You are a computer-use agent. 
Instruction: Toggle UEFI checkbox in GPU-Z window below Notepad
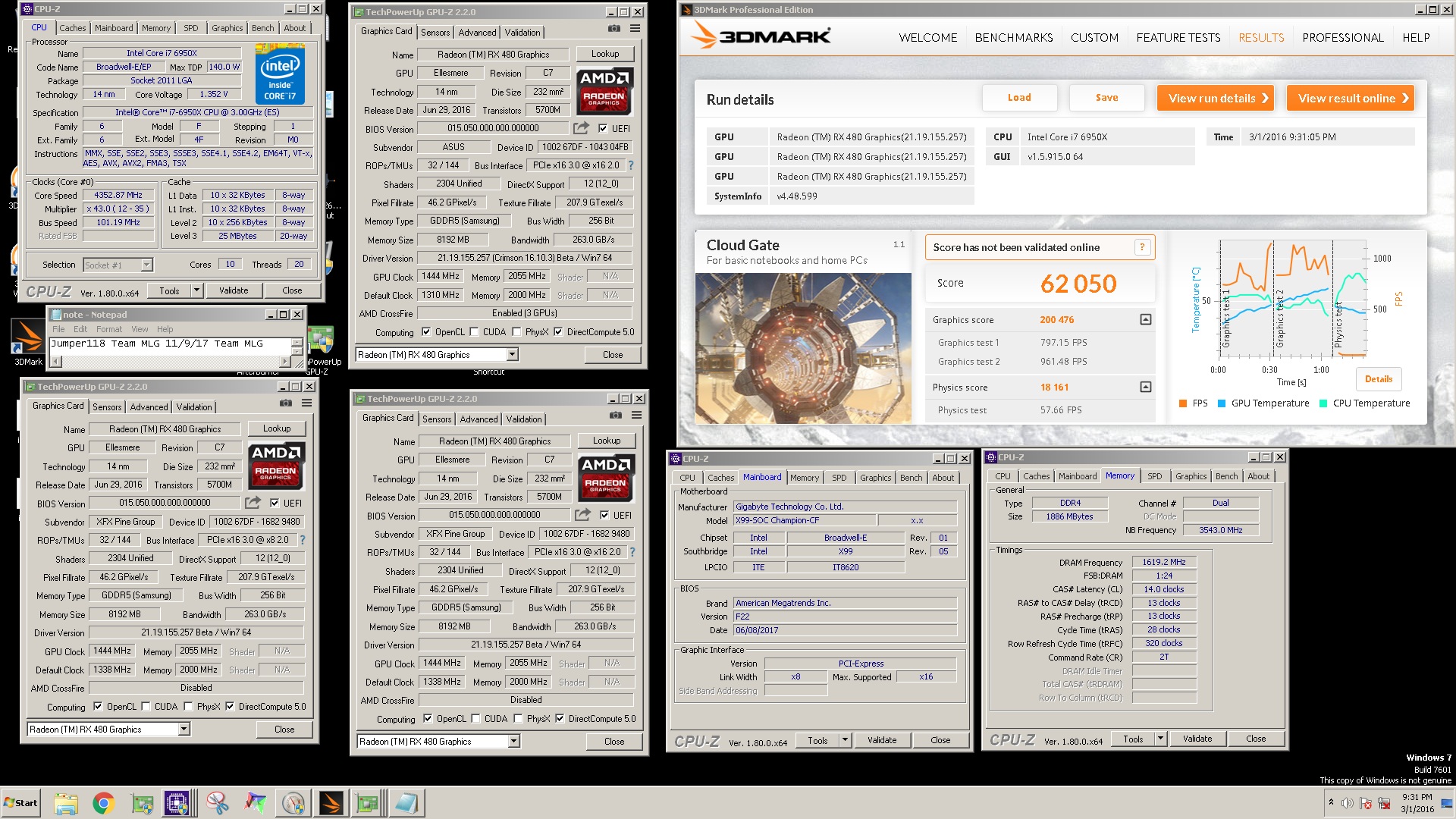point(275,503)
